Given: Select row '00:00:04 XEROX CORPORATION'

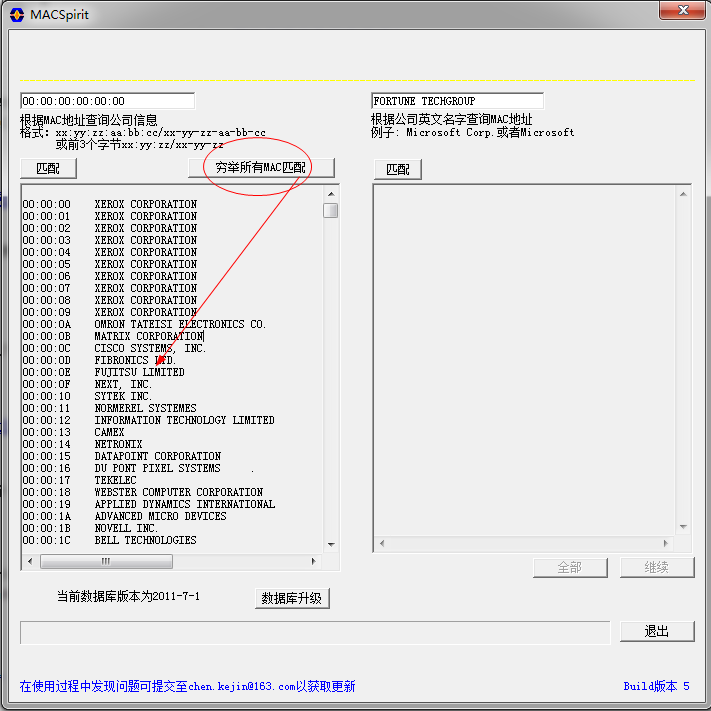Looking at the screenshot, I should [x=110, y=253].
